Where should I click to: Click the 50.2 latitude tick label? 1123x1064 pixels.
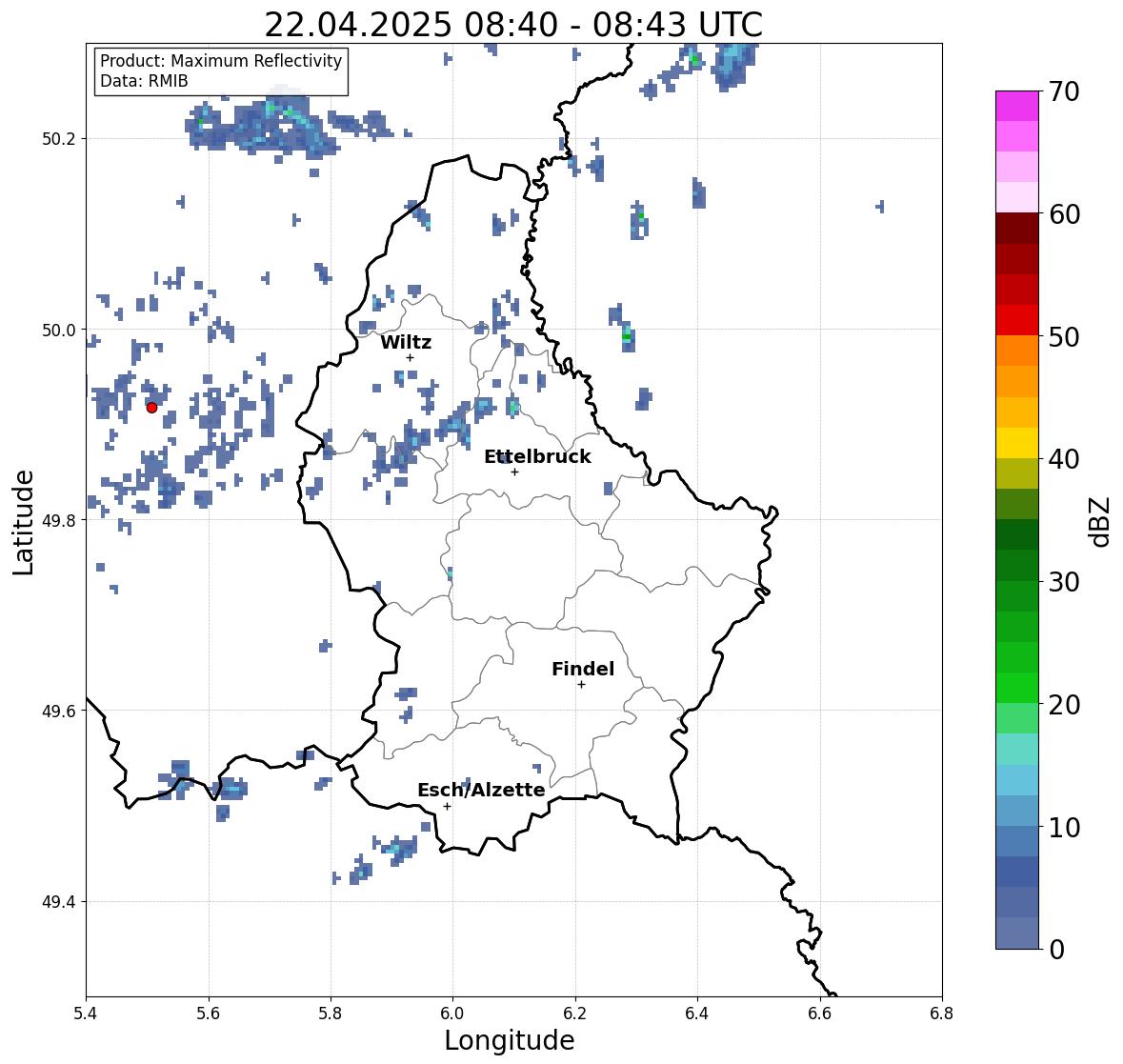point(58,139)
